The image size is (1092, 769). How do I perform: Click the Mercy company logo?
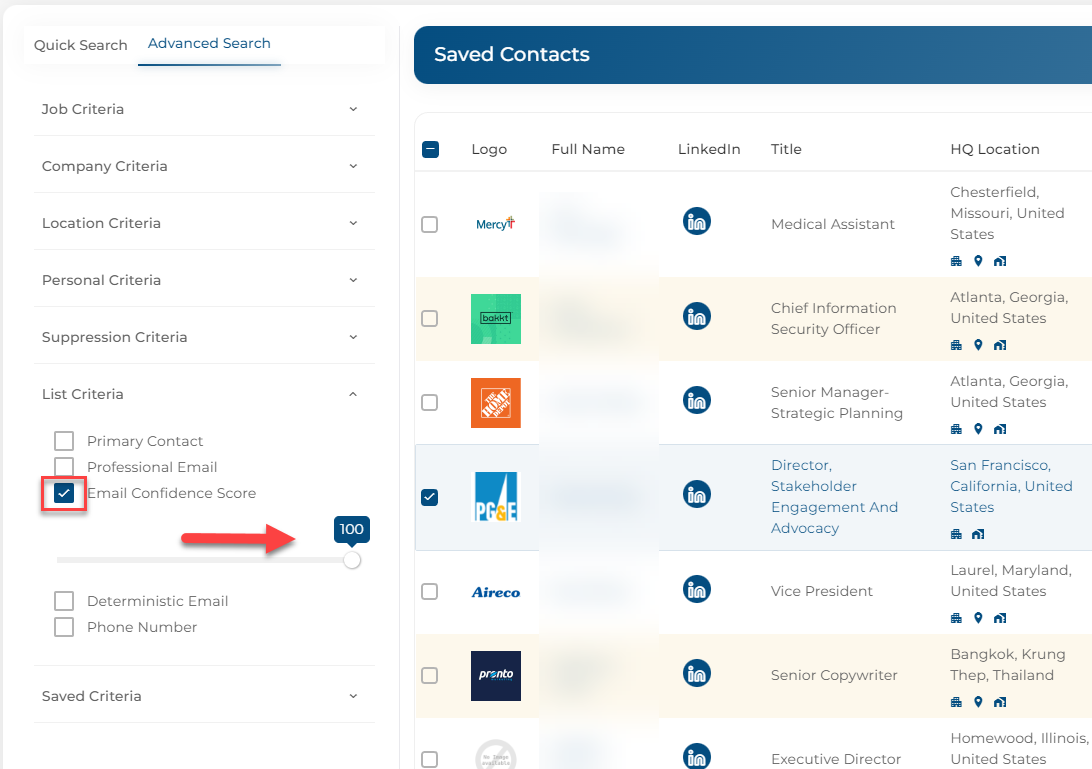point(495,224)
